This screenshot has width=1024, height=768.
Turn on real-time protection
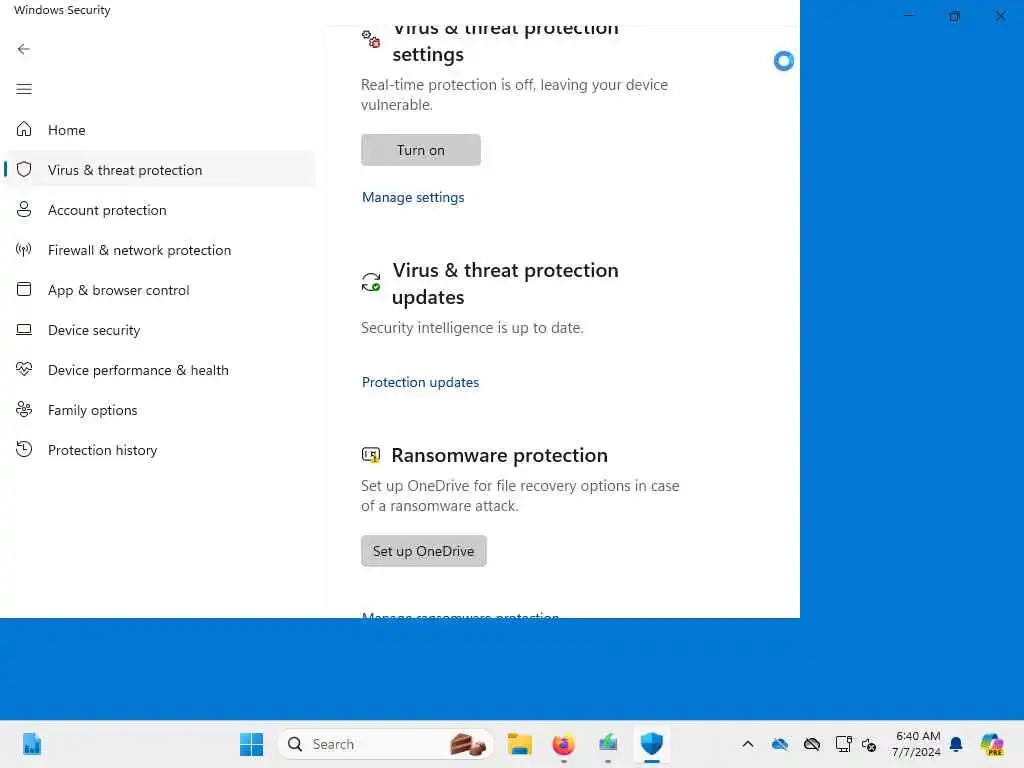pyautogui.click(x=421, y=150)
